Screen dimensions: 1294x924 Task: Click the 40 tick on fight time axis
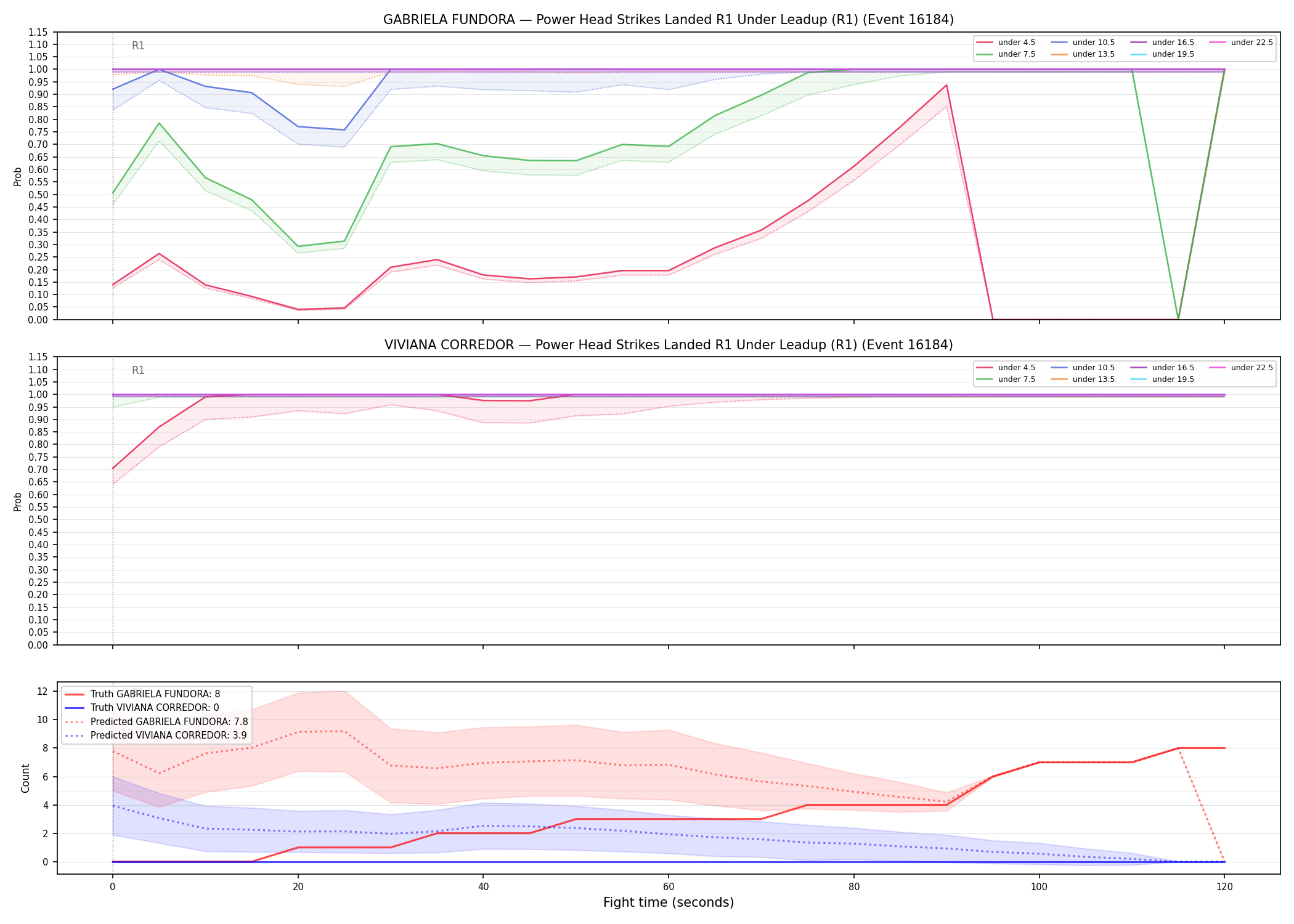click(x=483, y=887)
